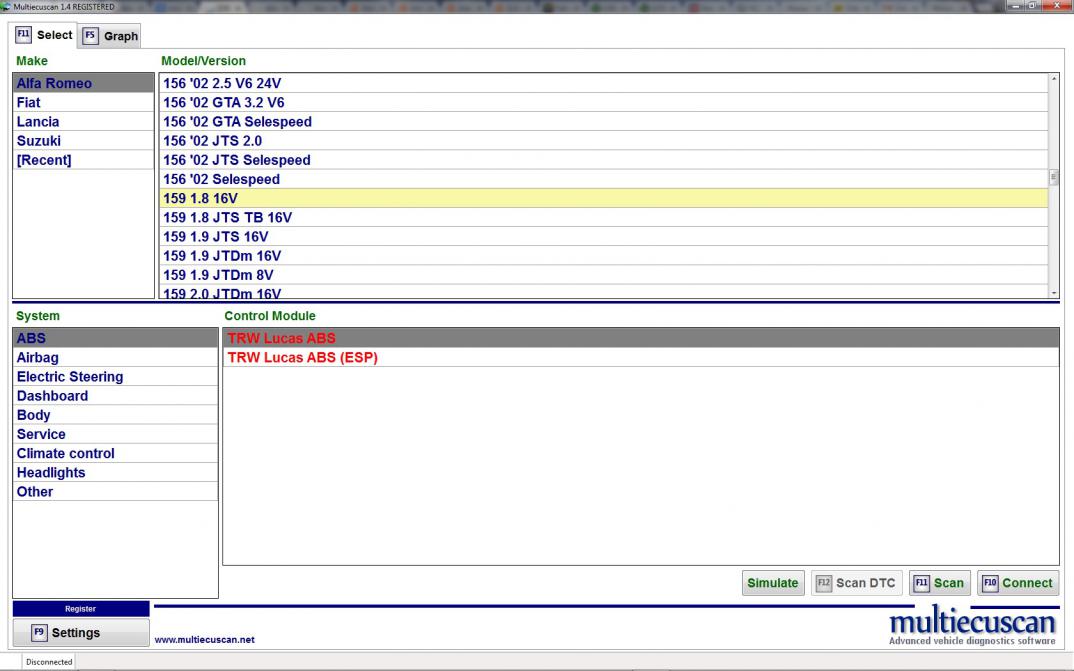This screenshot has height=671, width=1074.
Task: Choose the Service system
Action: tap(115, 434)
